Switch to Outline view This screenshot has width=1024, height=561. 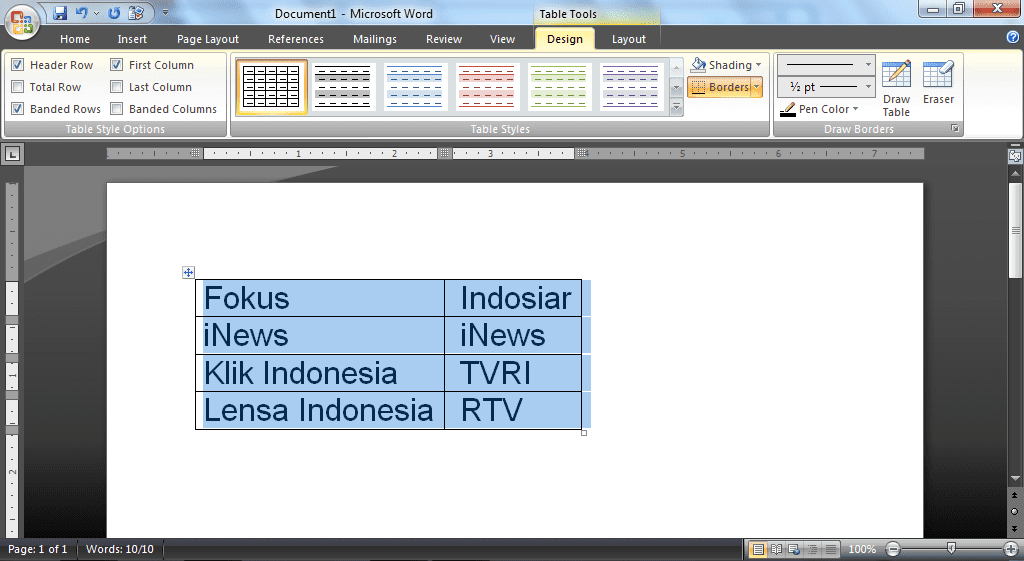812,549
